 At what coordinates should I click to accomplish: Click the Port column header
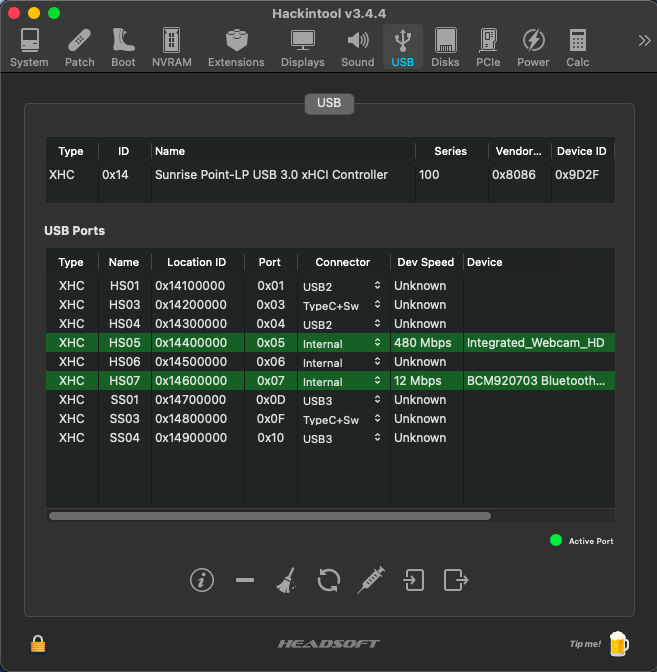pyautogui.click(x=270, y=262)
